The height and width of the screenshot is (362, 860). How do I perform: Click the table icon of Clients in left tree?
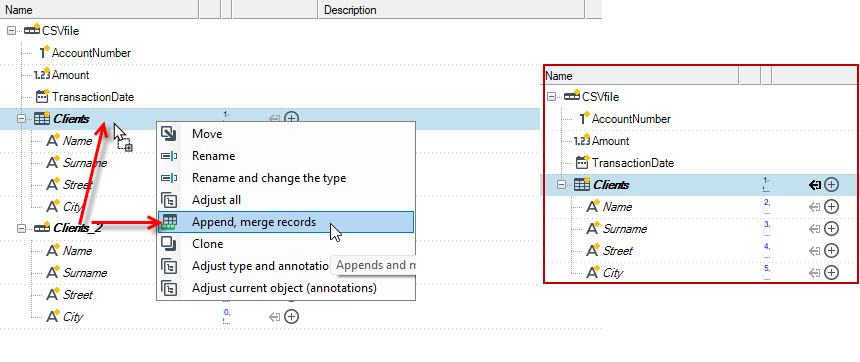point(42,118)
